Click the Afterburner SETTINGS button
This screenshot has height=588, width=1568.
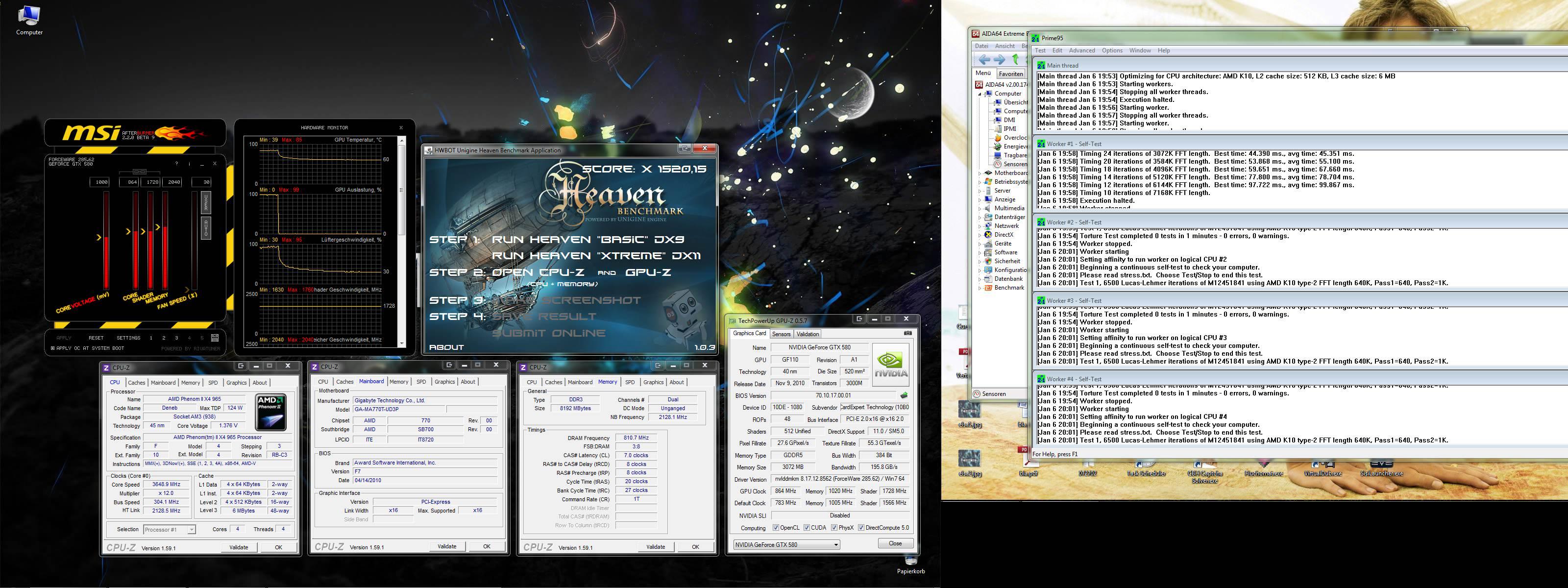point(128,338)
